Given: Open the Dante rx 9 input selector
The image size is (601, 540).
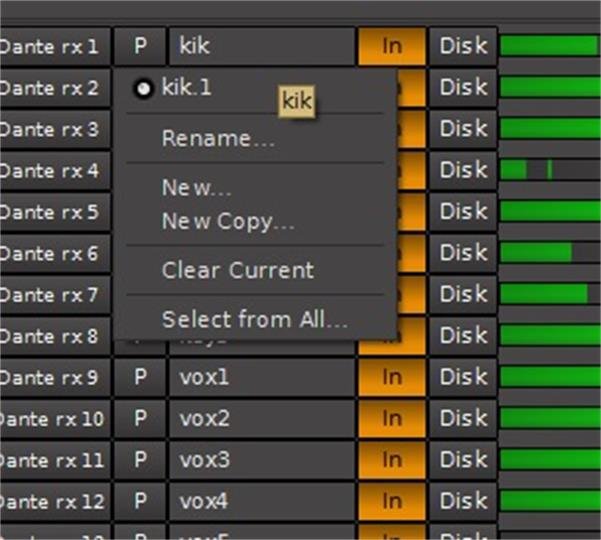Looking at the screenshot, I should [x=52, y=377].
